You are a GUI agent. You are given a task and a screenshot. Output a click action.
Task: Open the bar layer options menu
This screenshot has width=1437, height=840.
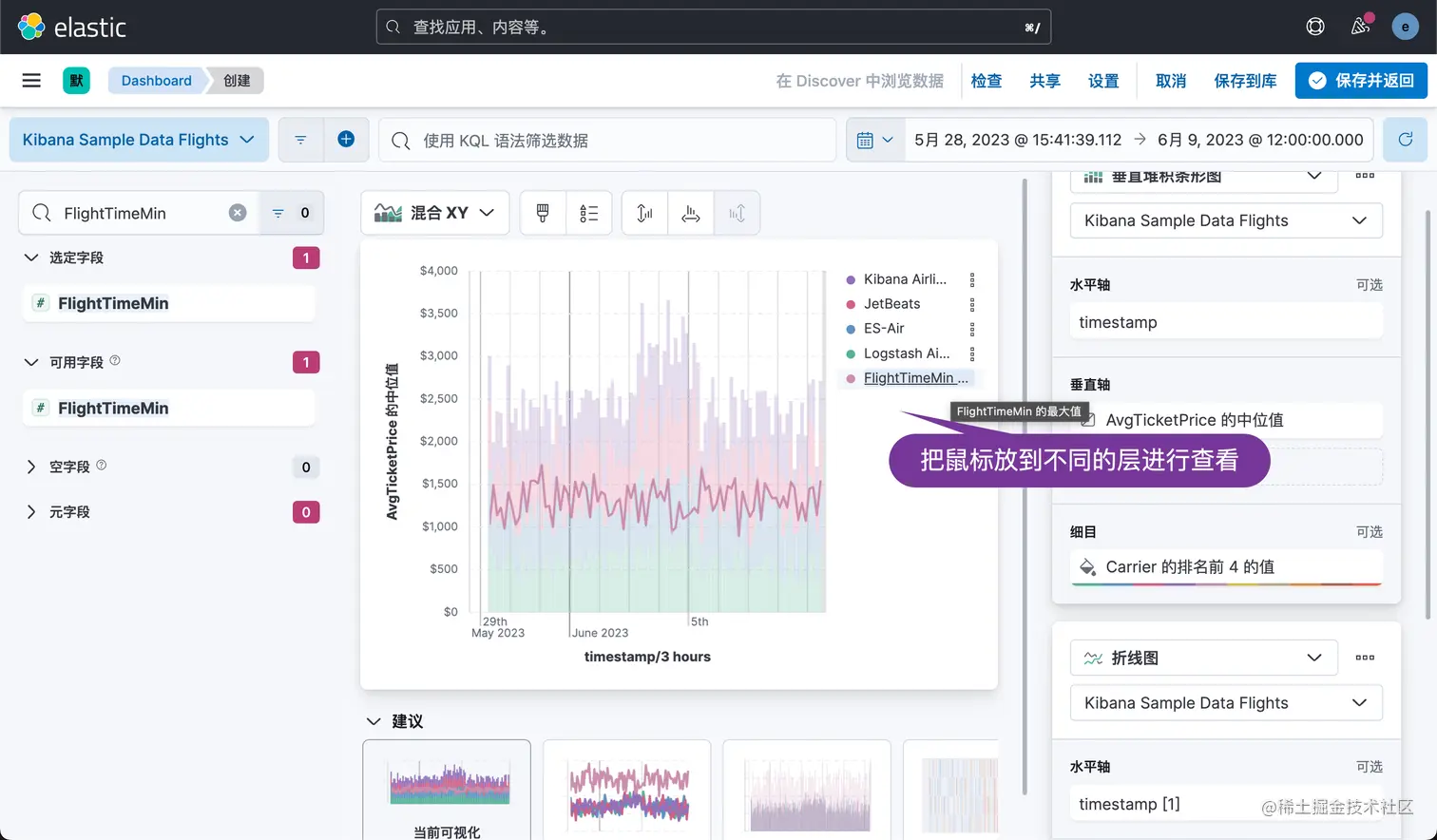(x=1365, y=177)
